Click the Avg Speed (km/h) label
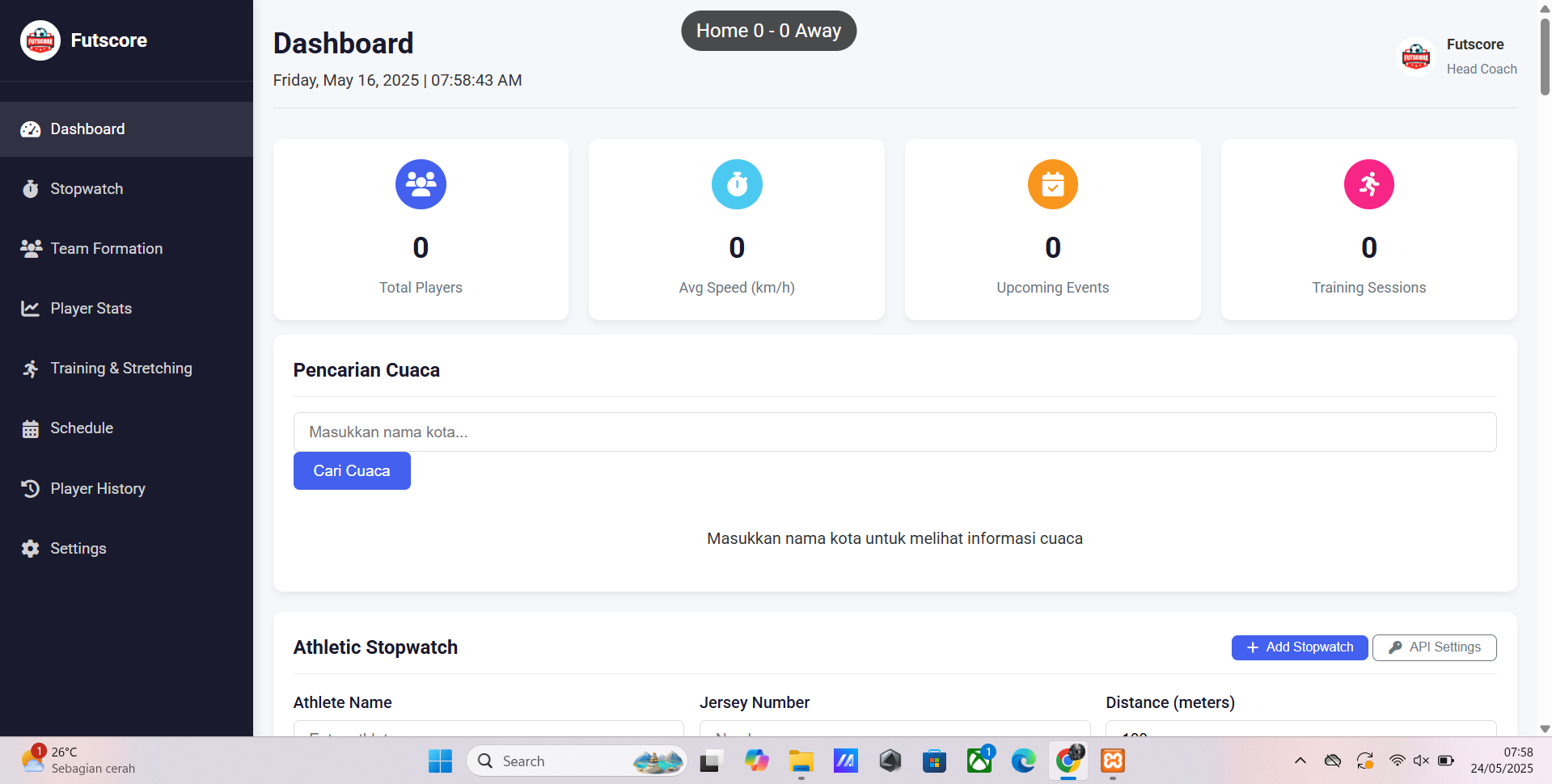 (737, 288)
